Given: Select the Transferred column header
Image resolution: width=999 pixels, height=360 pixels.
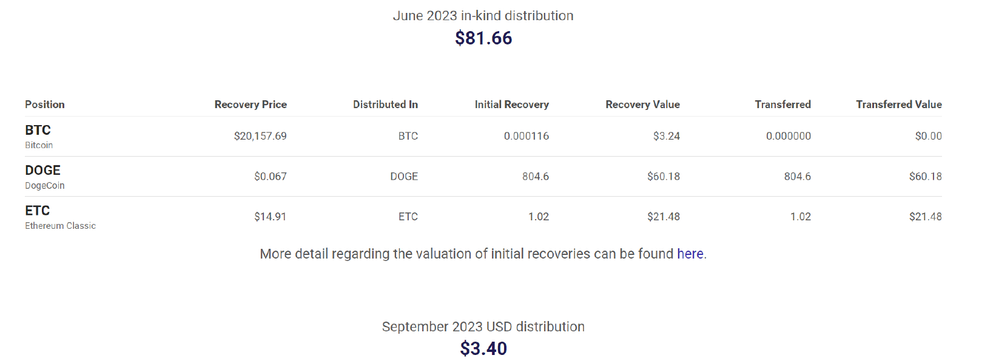Looking at the screenshot, I should (782, 104).
